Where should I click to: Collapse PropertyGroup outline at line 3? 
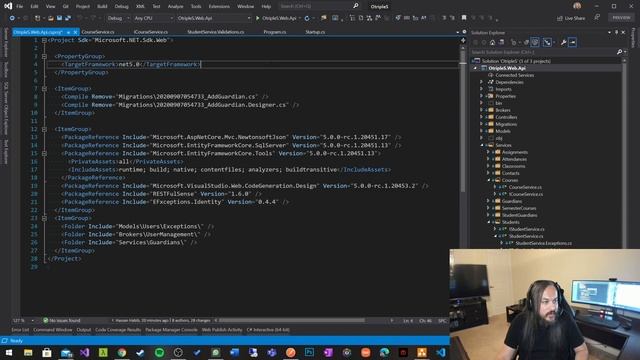click(x=44, y=56)
